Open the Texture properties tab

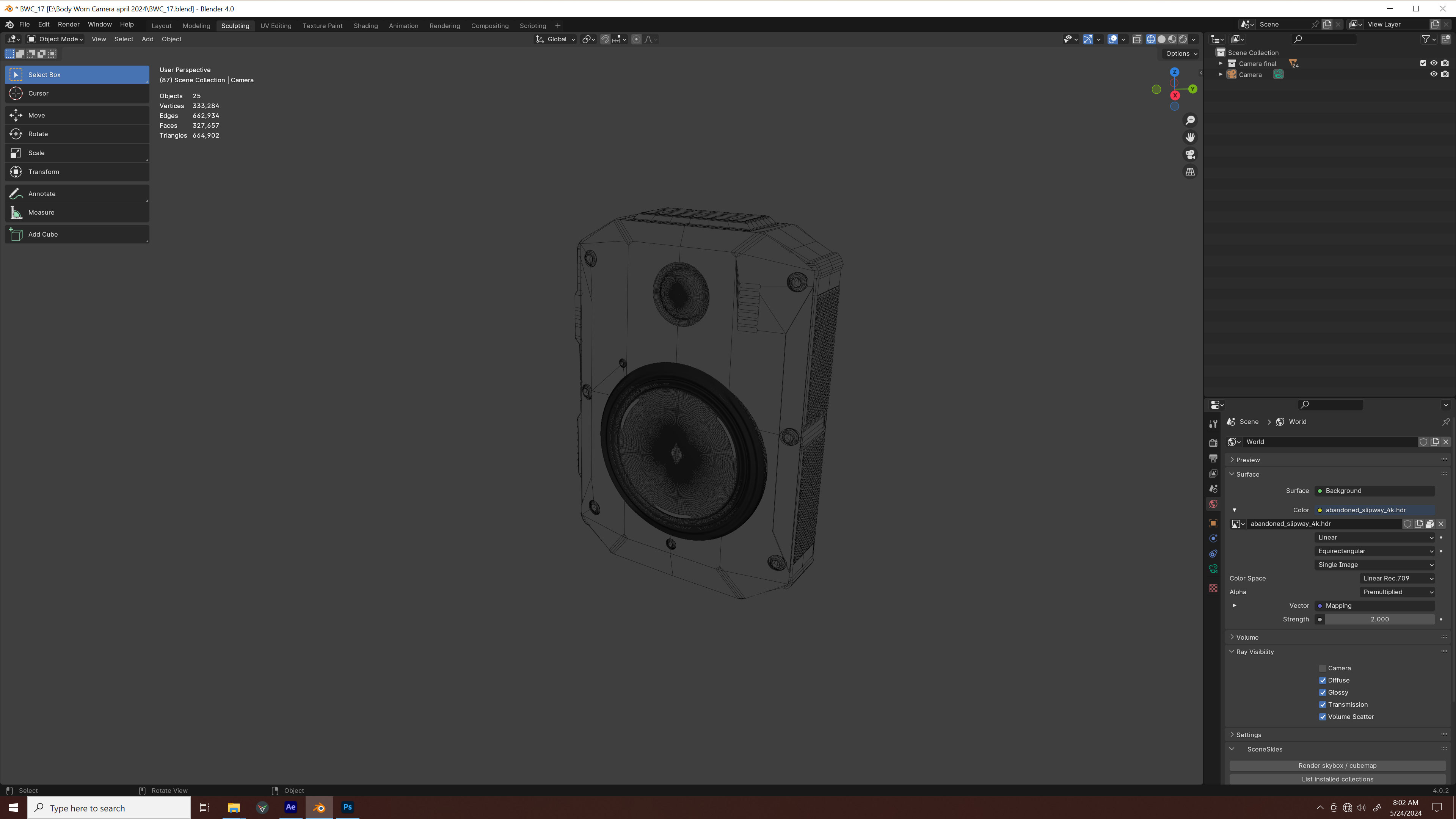click(x=1213, y=588)
